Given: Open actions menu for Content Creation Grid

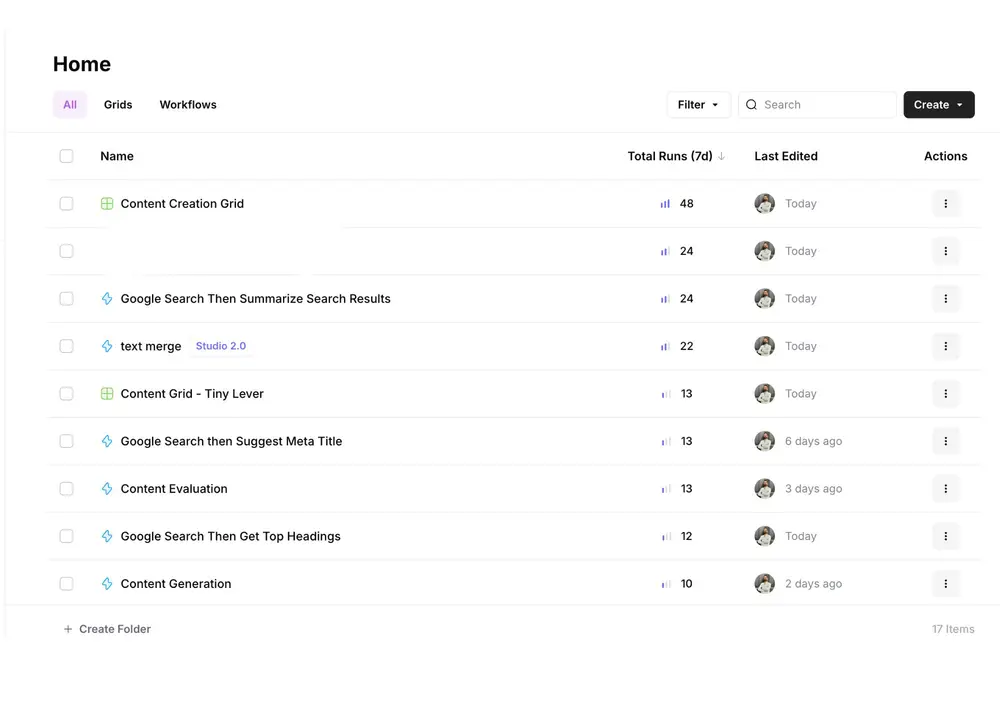Looking at the screenshot, I should 945,204.
